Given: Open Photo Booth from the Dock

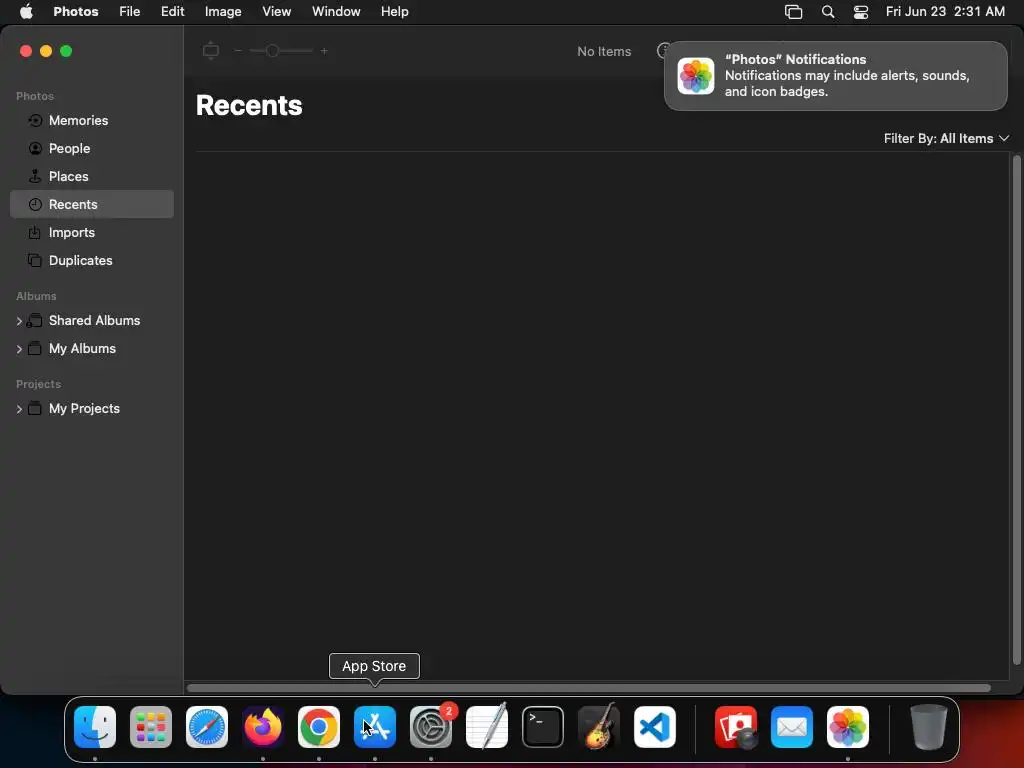Looking at the screenshot, I should point(736,727).
